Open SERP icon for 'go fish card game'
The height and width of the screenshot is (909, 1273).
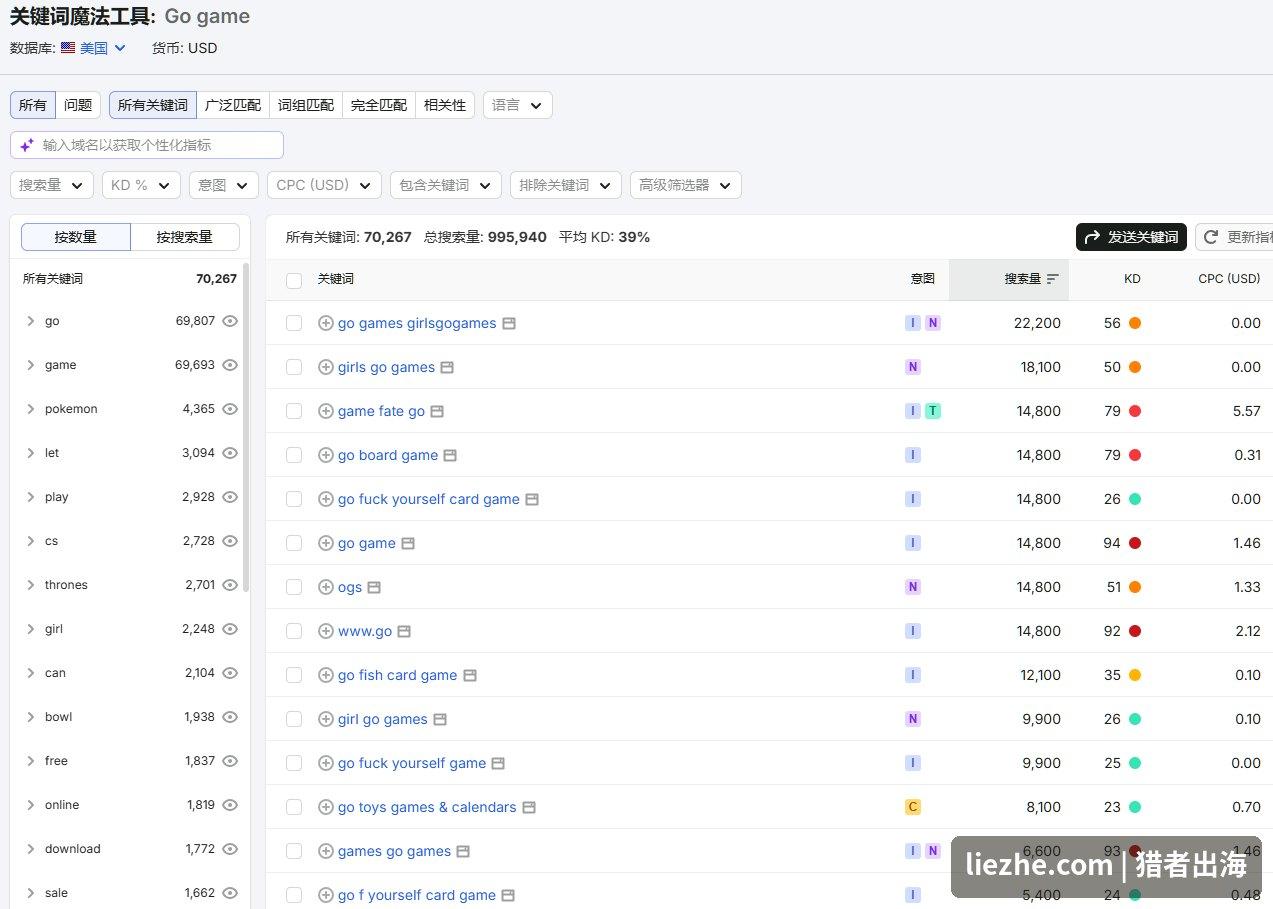tap(470, 675)
